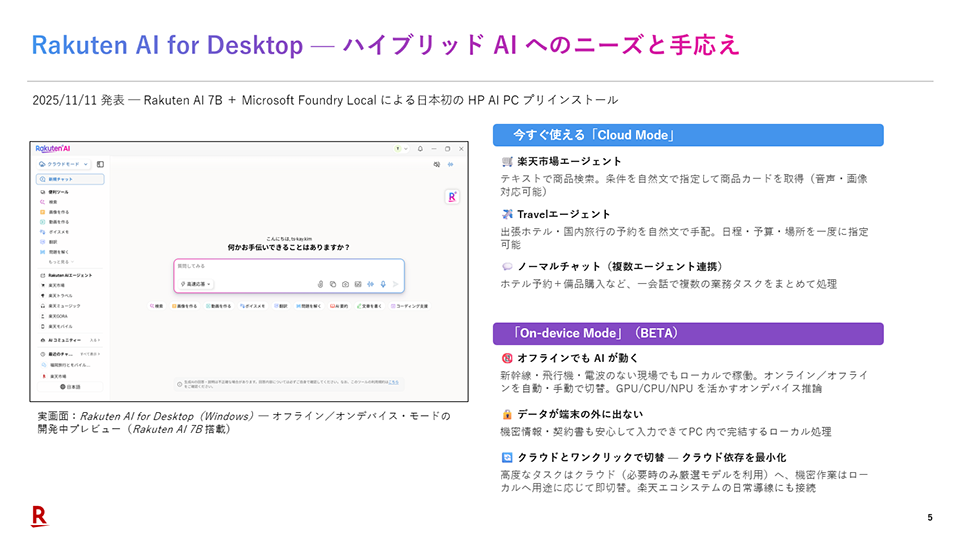Screen dimensions: 960x538
Task: Expand もっと見る in the sidebar
Action: [61, 261]
